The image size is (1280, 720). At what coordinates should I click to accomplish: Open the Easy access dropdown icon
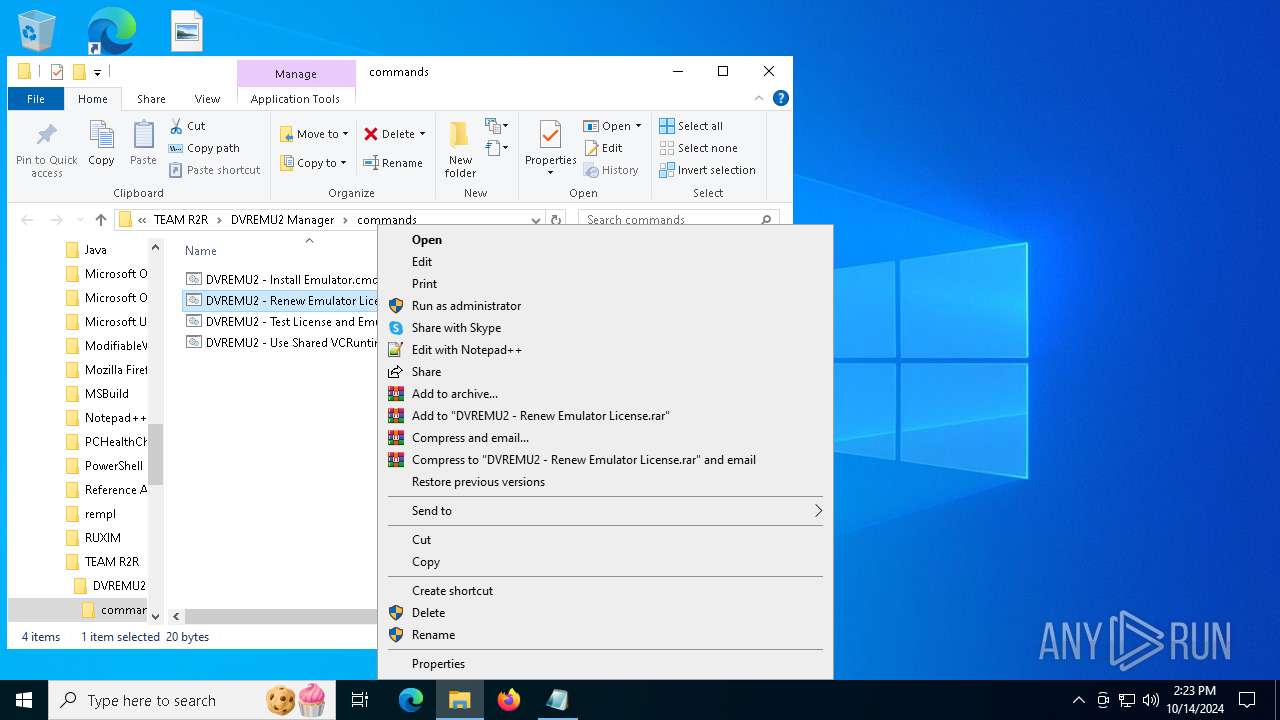tap(497, 148)
